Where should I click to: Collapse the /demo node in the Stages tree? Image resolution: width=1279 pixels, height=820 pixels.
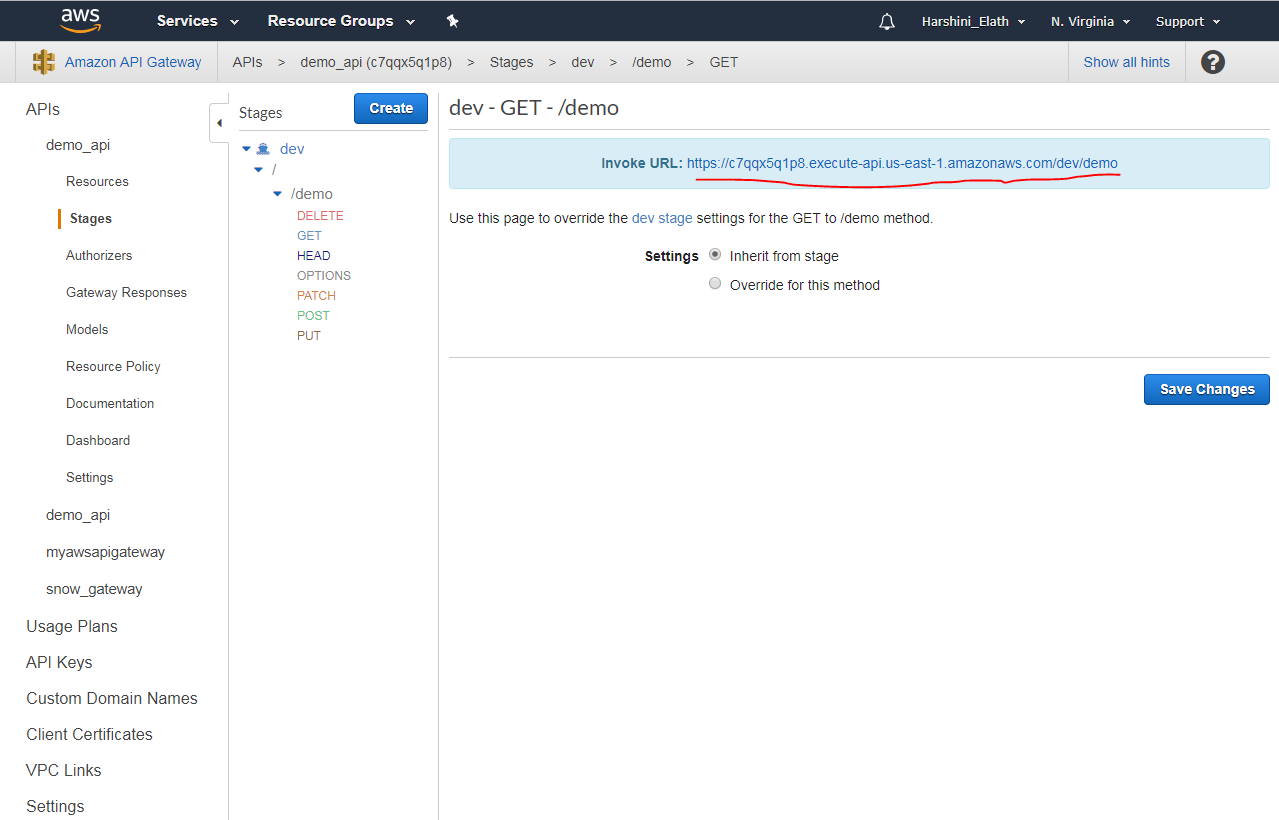[x=277, y=193]
